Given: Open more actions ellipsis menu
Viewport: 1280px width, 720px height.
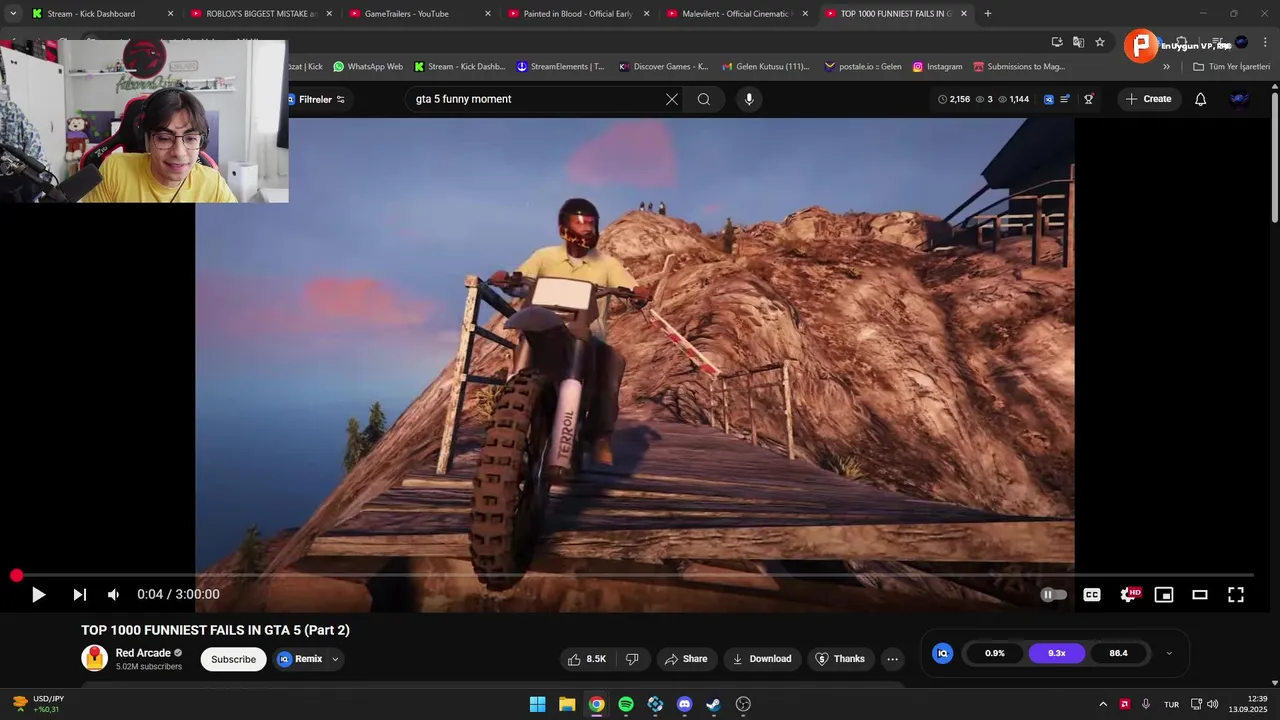Looking at the screenshot, I should (x=893, y=659).
